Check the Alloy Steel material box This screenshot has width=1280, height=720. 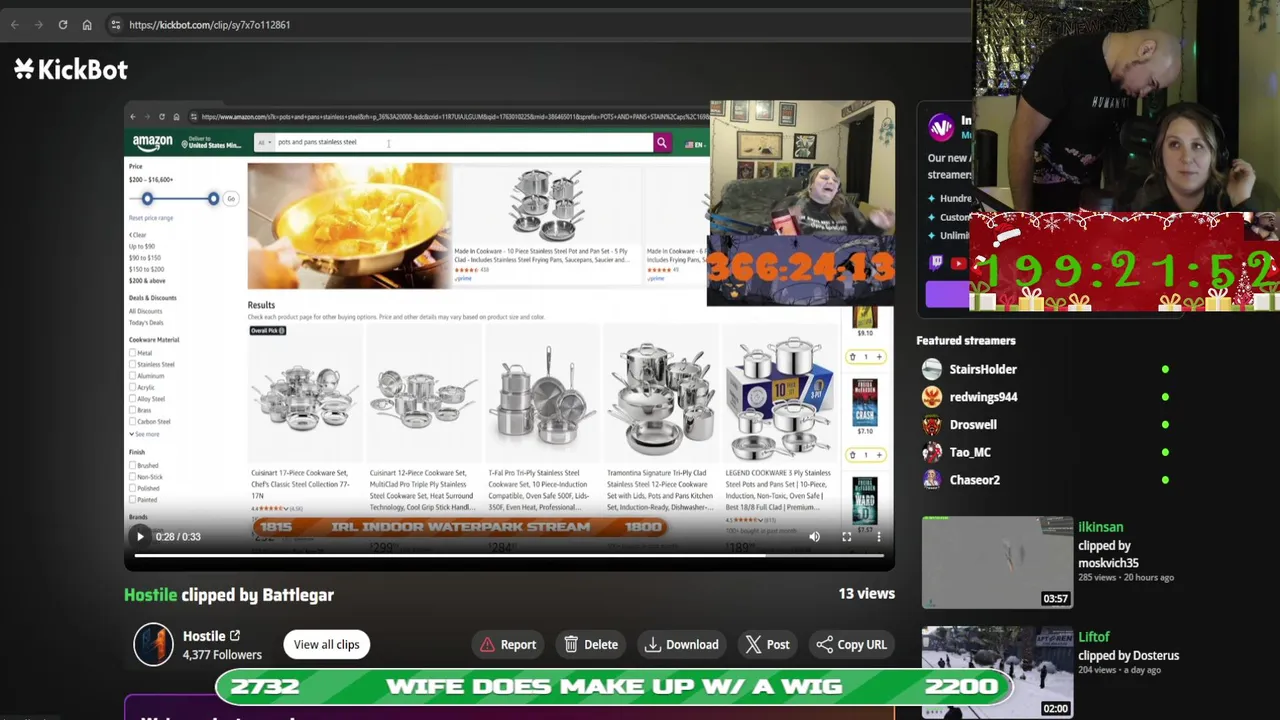pyautogui.click(x=132, y=399)
